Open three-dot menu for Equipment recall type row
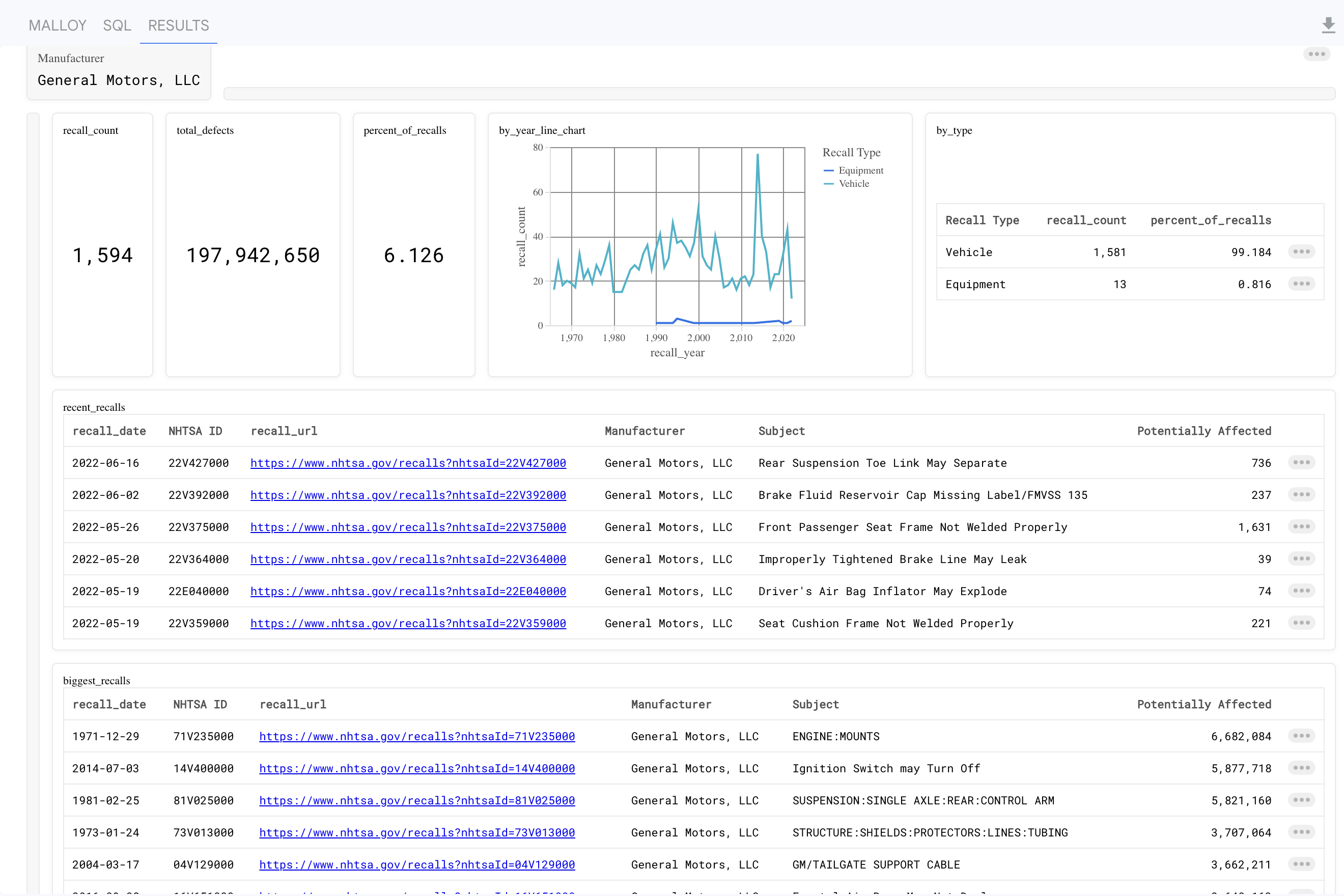 (1301, 284)
